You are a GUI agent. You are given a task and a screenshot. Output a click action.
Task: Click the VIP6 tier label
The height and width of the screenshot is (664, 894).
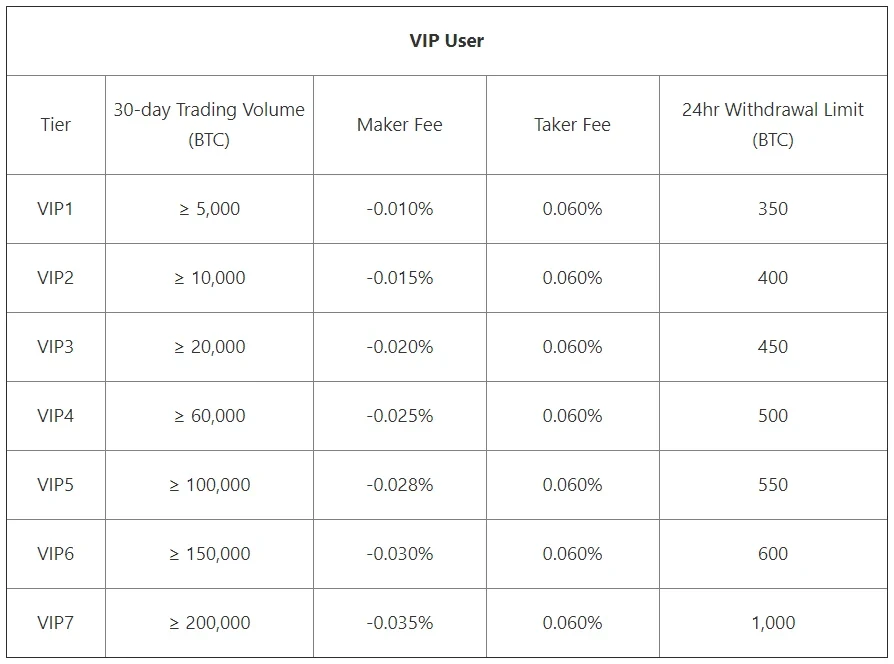pyautogui.click(x=56, y=553)
